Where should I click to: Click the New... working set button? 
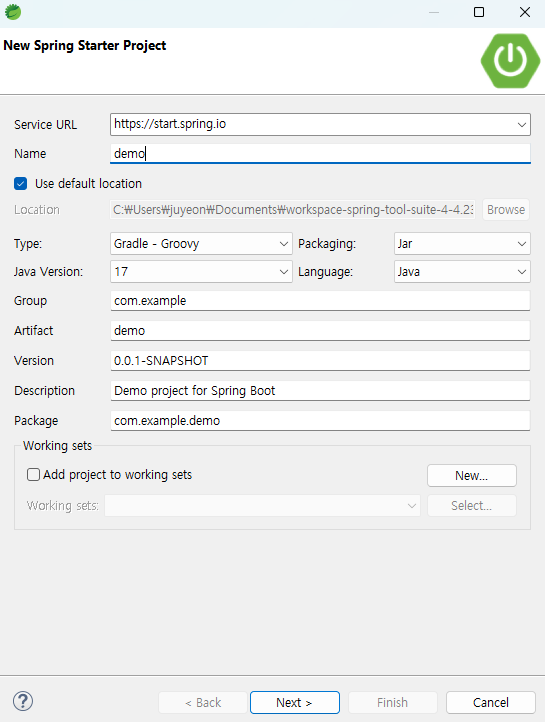[x=472, y=475]
